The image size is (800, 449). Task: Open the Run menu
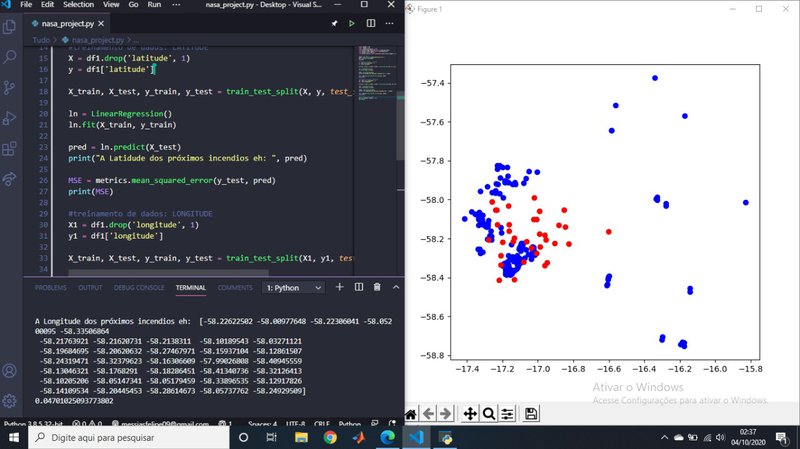[154, 5]
